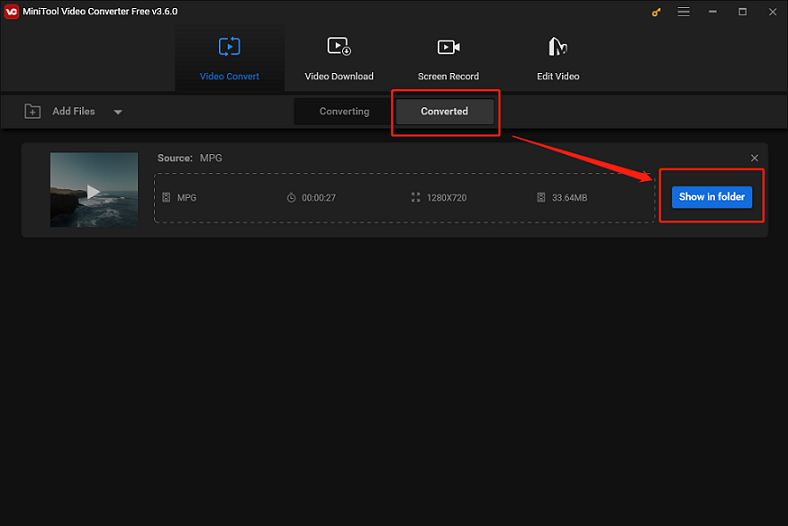Screen dimensions: 788x526
Task: Click the Screen Record camera icon
Action: click(x=448, y=47)
